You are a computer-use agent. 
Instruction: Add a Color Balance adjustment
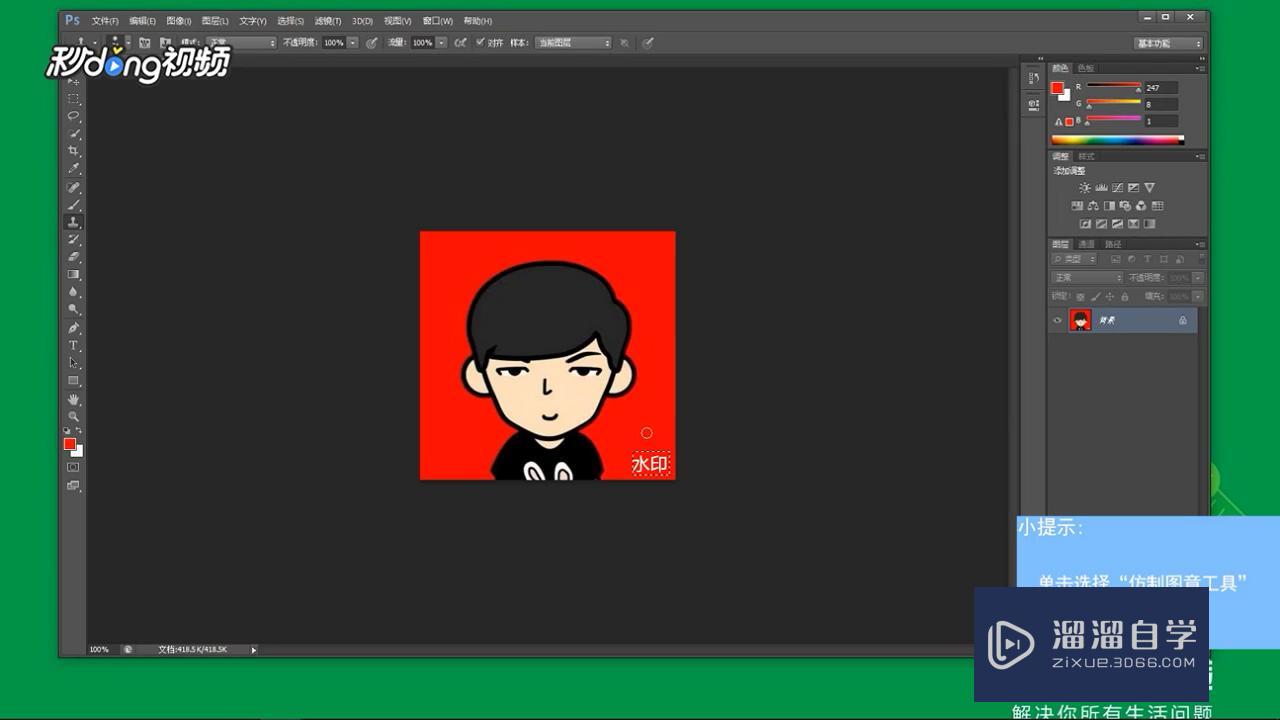pos(1093,206)
